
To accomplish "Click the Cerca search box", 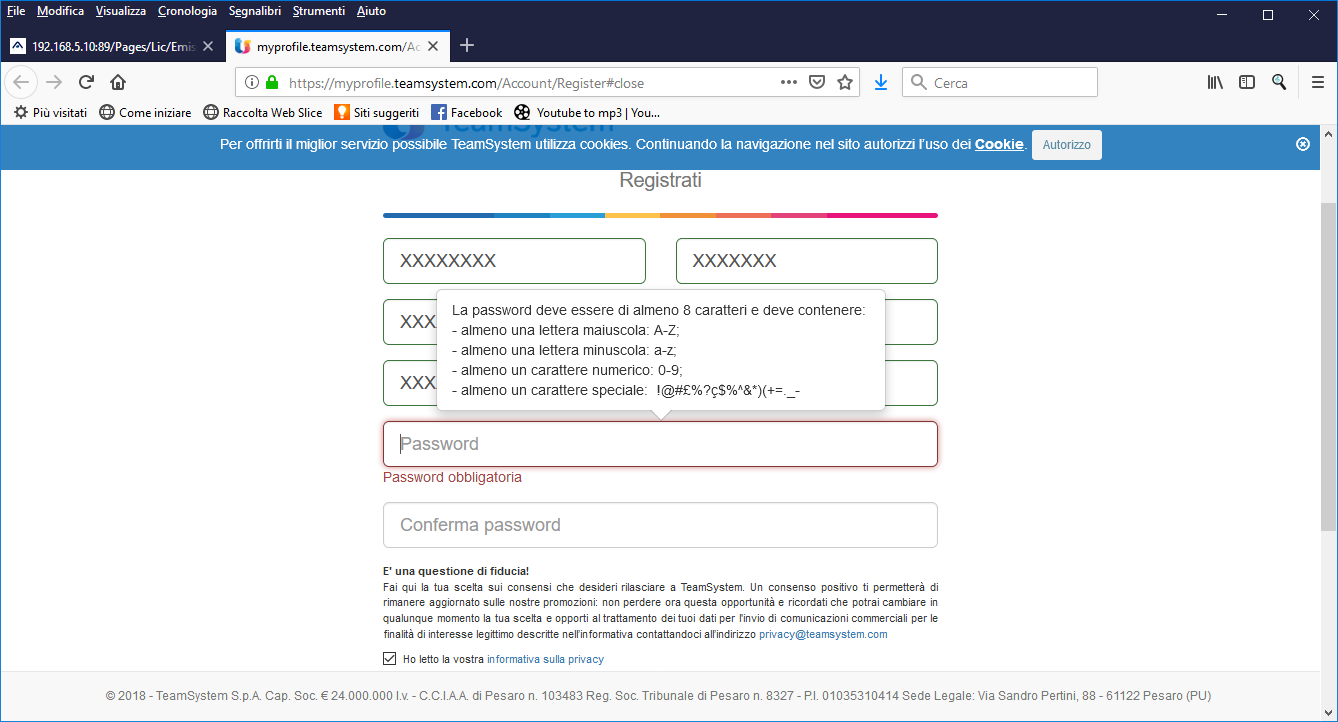I will (1000, 83).
